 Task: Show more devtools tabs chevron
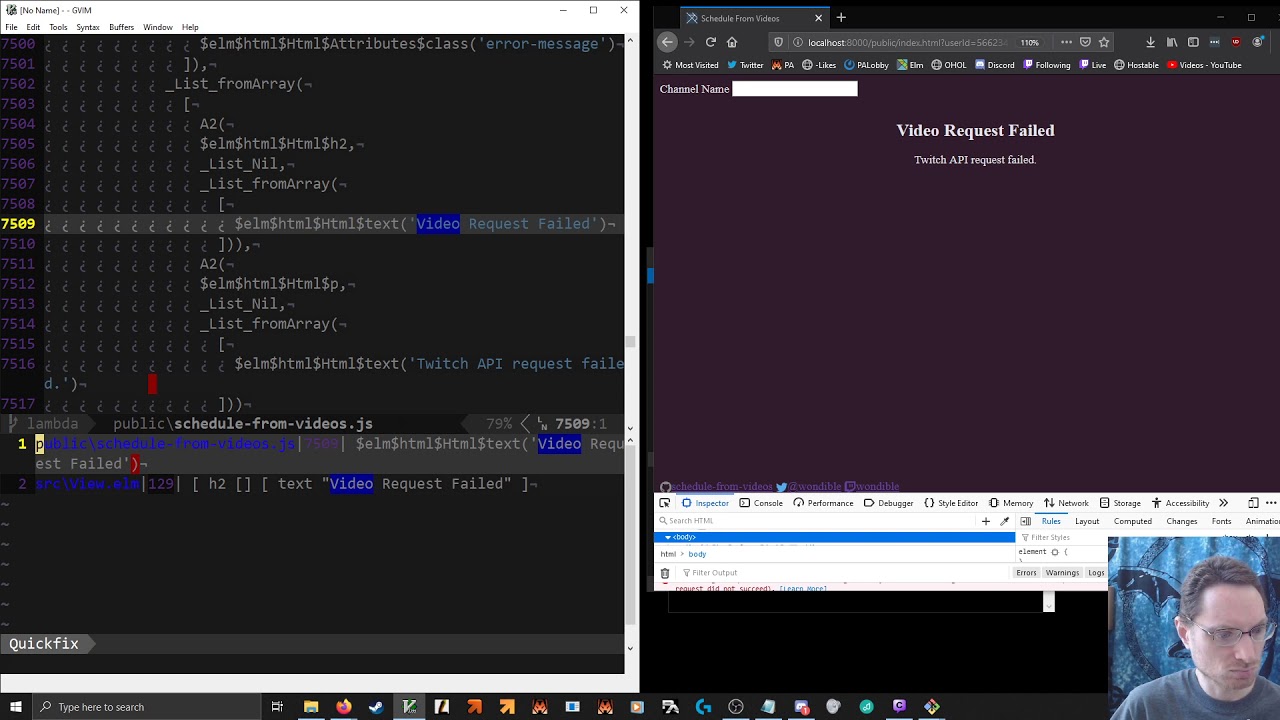coord(1223,503)
